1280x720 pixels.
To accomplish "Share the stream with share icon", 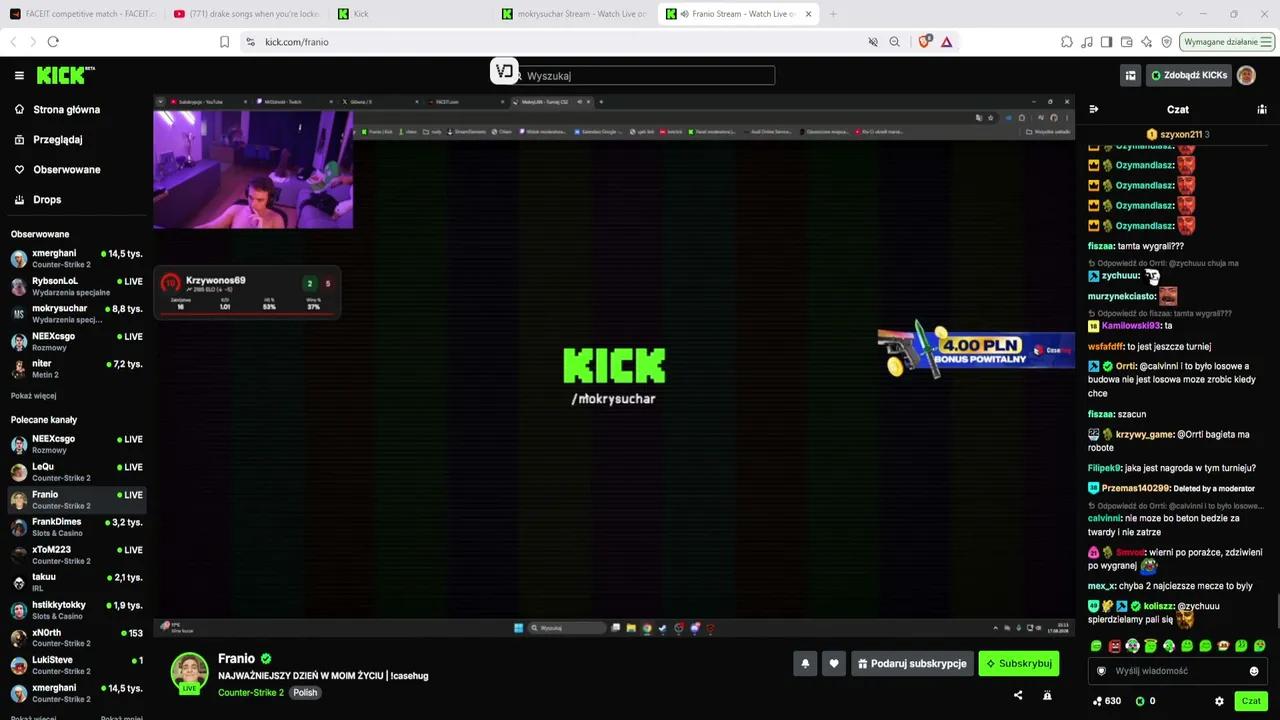I will pos(1018,695).
